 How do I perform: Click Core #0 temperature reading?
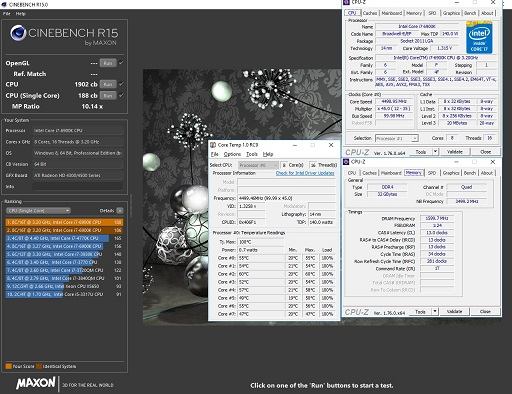click(x=261, y=258)
